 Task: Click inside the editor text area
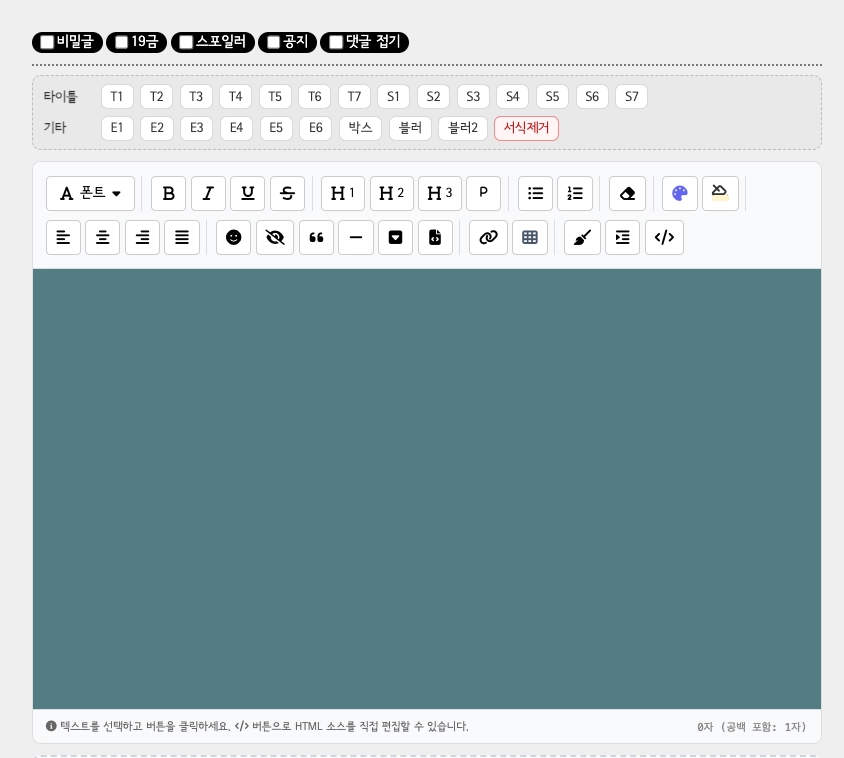click(x=427, y=488)
